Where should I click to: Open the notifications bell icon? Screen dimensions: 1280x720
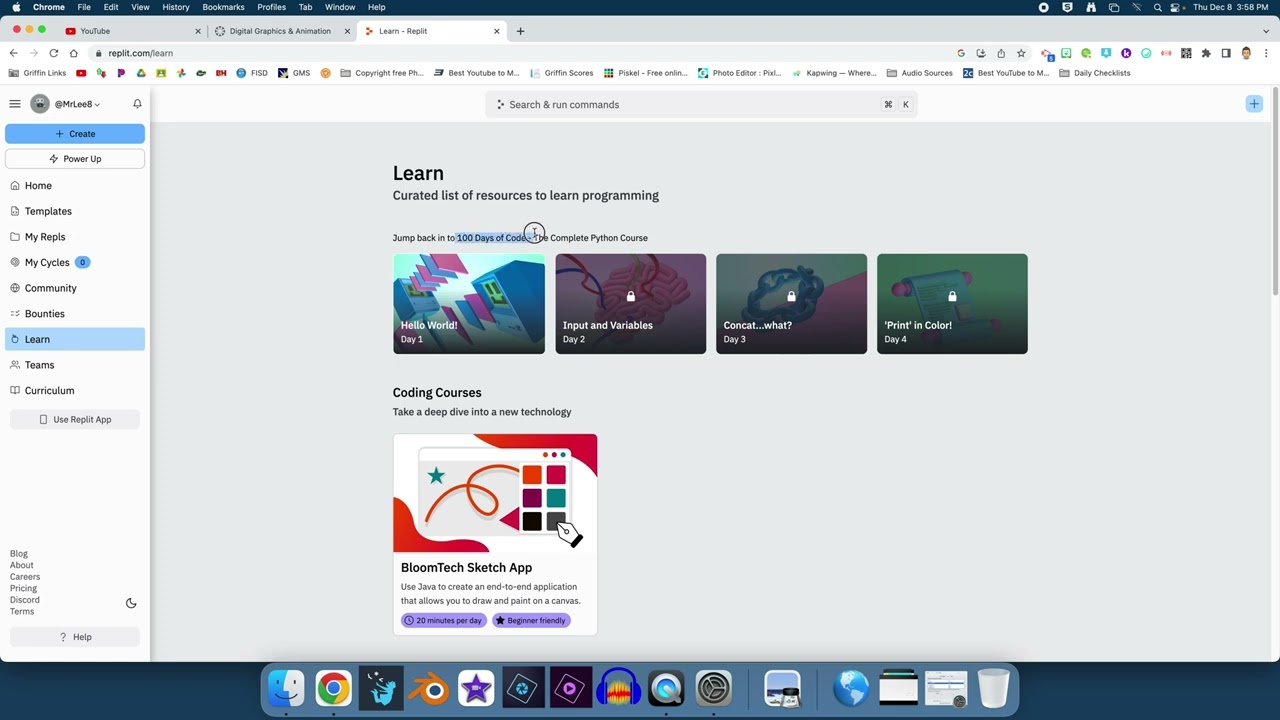137,104
